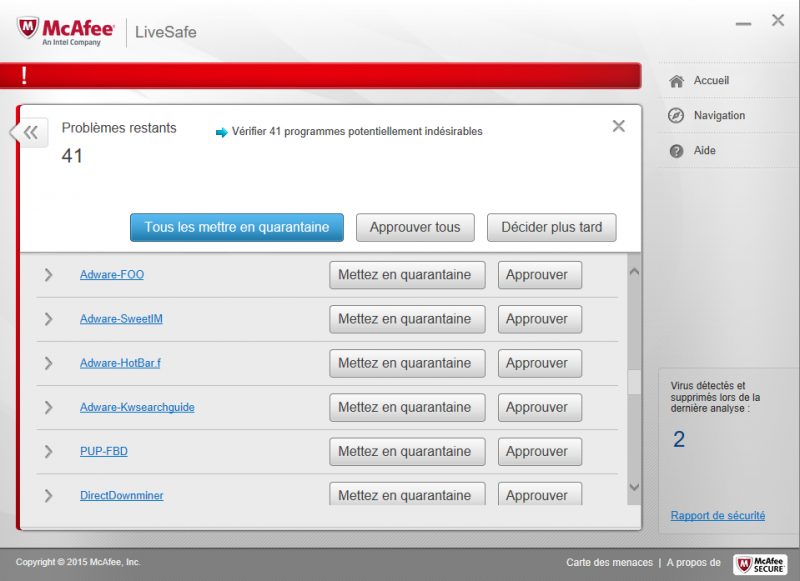Click Approuver tous button
The height and width of the screenshot is (581, 800).
(x=415, y=228)
